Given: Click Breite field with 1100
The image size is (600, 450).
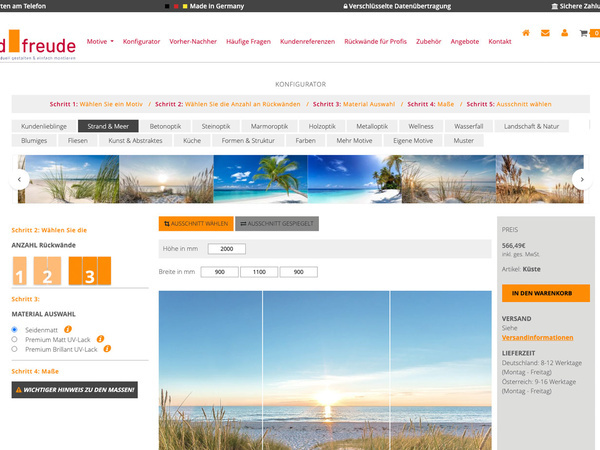Looking at the screenshot, I should coord(259,272).
